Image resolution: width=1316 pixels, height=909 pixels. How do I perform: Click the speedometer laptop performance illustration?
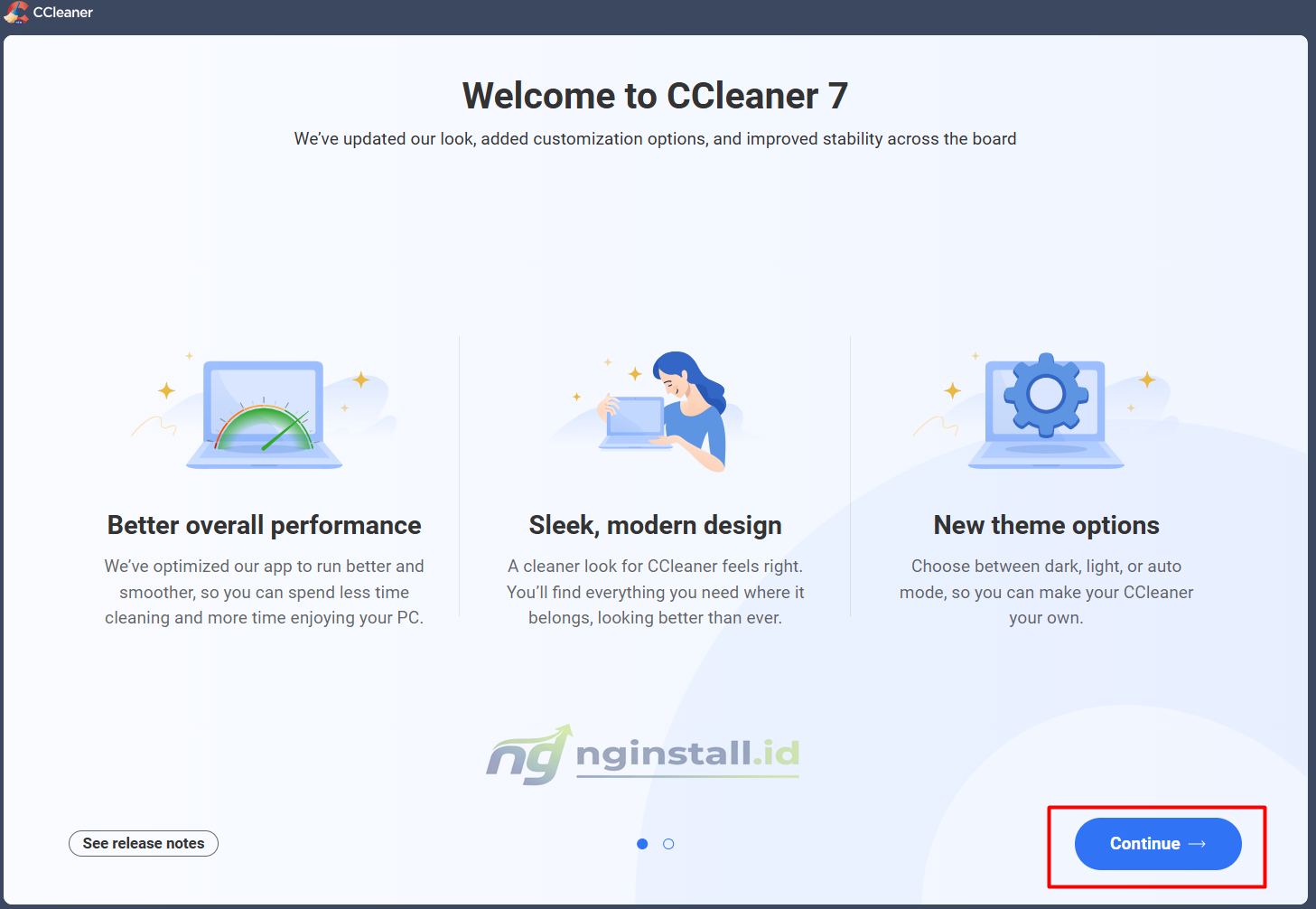pos(264,412)
